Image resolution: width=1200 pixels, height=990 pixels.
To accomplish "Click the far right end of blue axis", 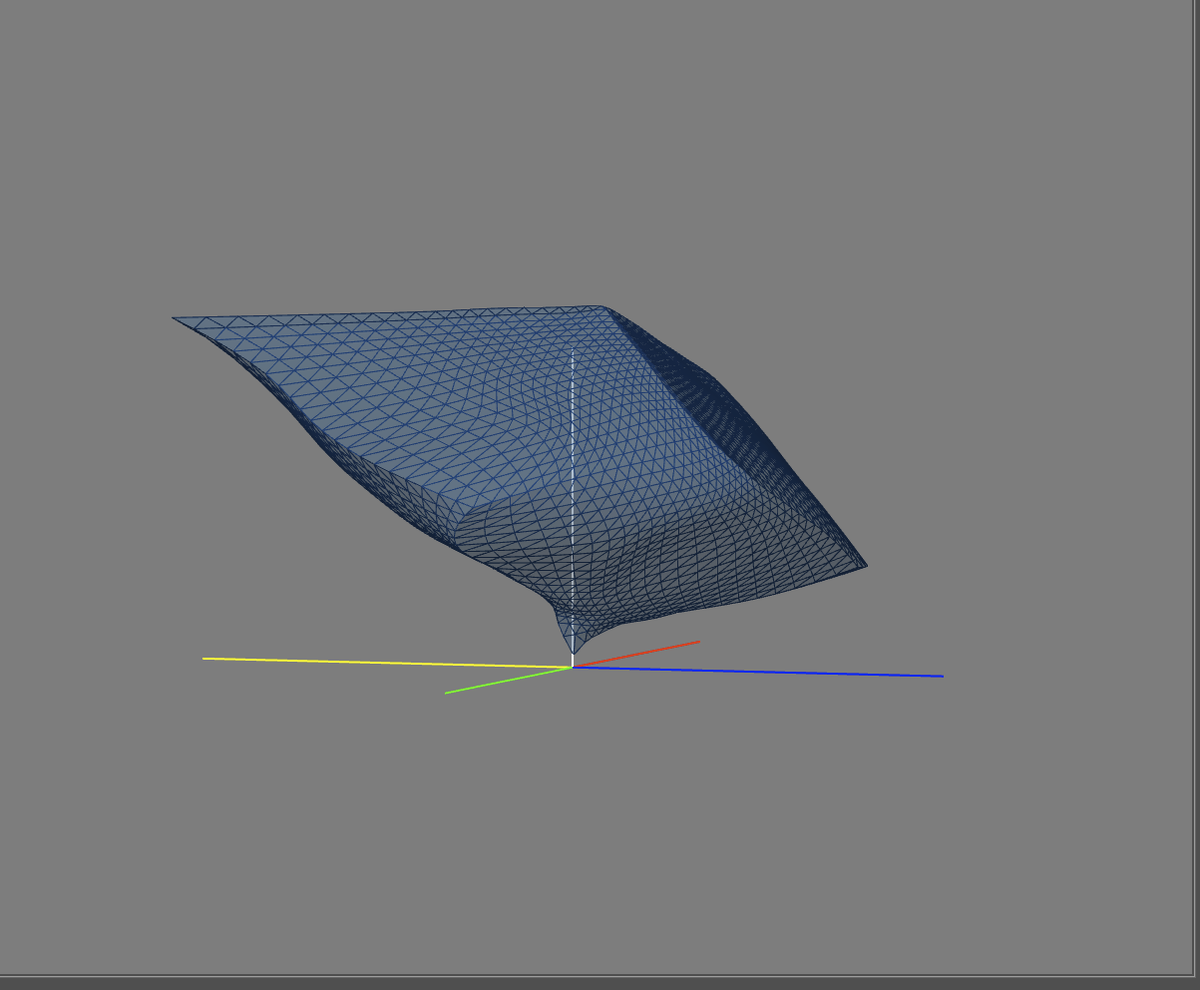I will pyautogui.click(x=941, y=676).
